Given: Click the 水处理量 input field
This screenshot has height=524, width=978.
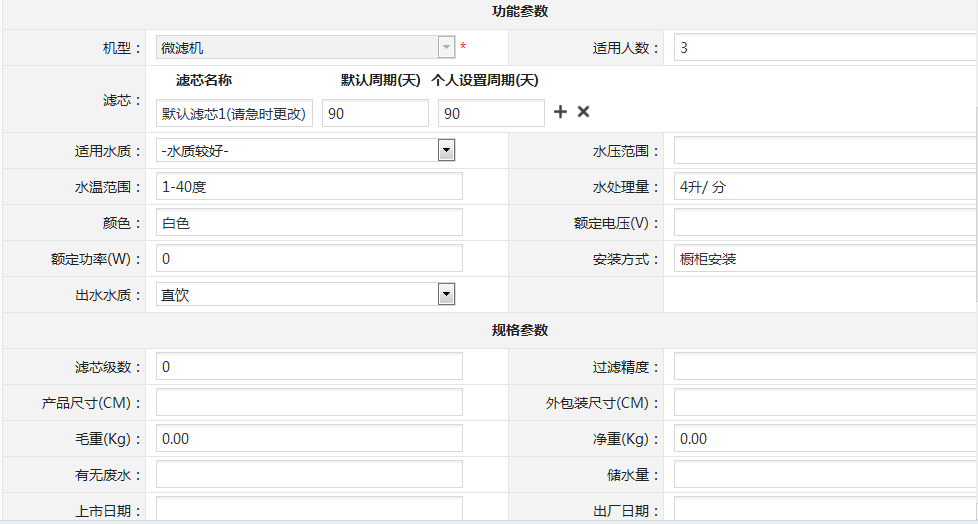Looking at the screenshot, I should coord(824,186).
